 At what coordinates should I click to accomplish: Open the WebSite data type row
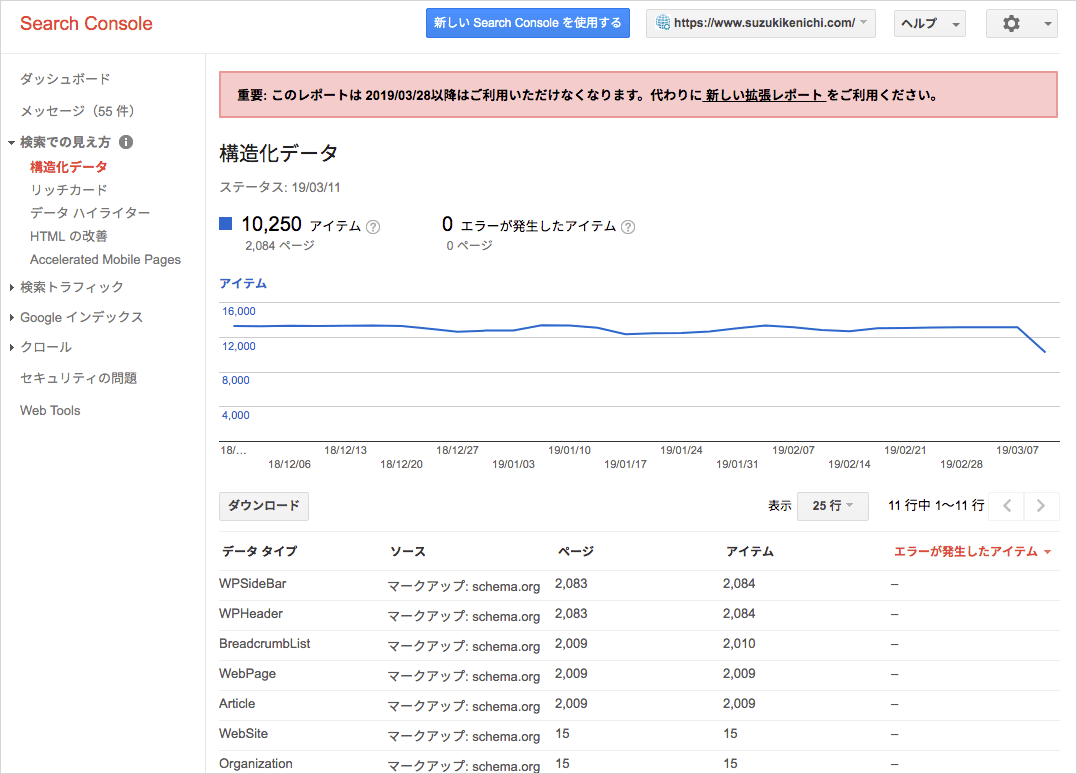tap(243, 733)
